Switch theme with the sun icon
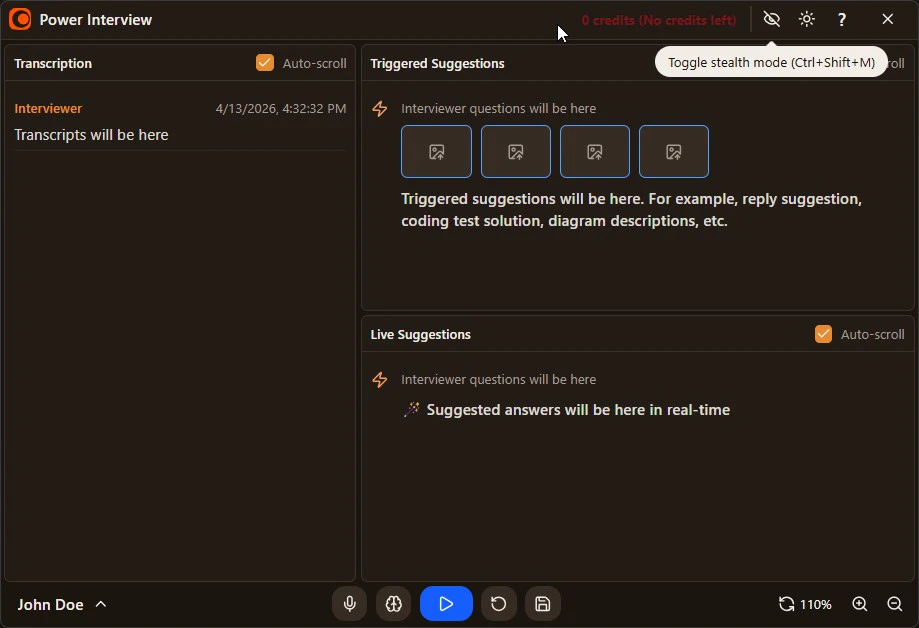 [x=806, y=19]
